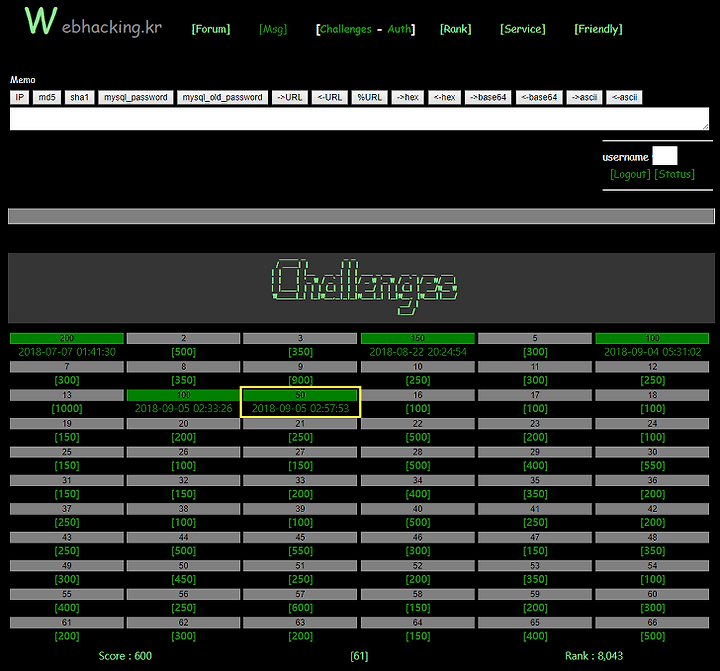720x671 pixels.
Task: Click the %URL button
Action: click(x=370, y=97)
